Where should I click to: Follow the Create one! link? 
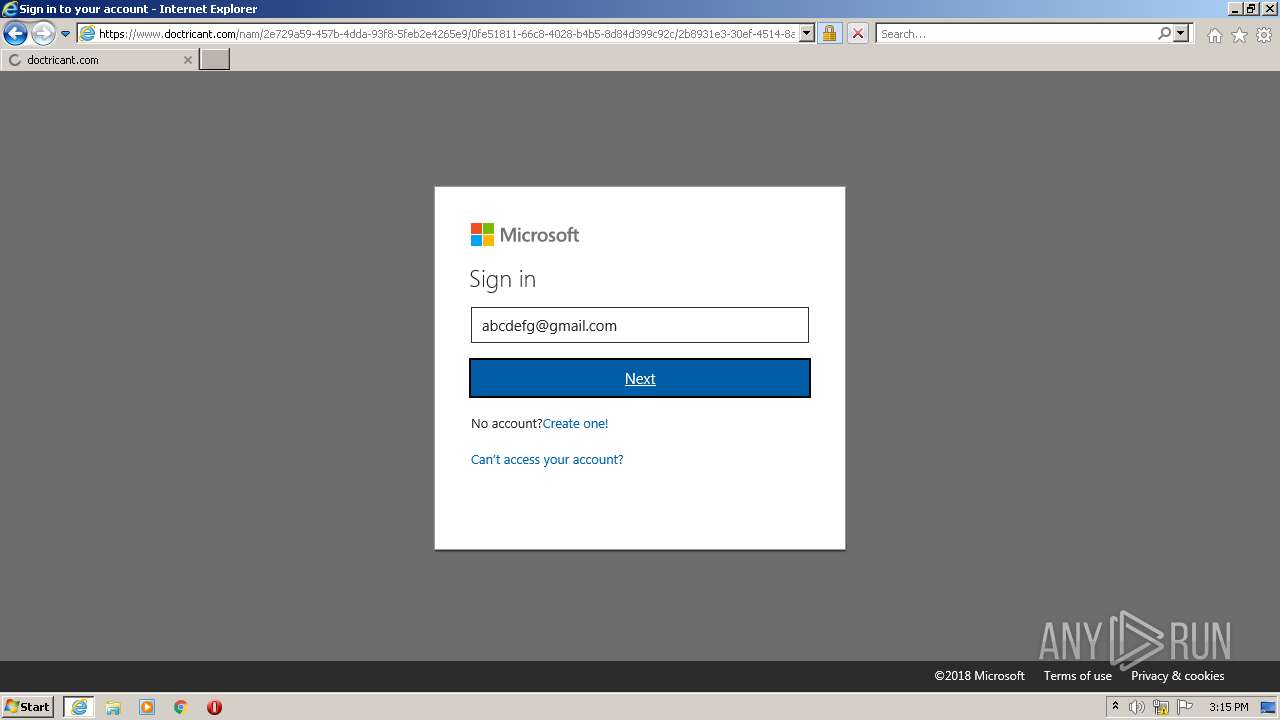point(575,424)
